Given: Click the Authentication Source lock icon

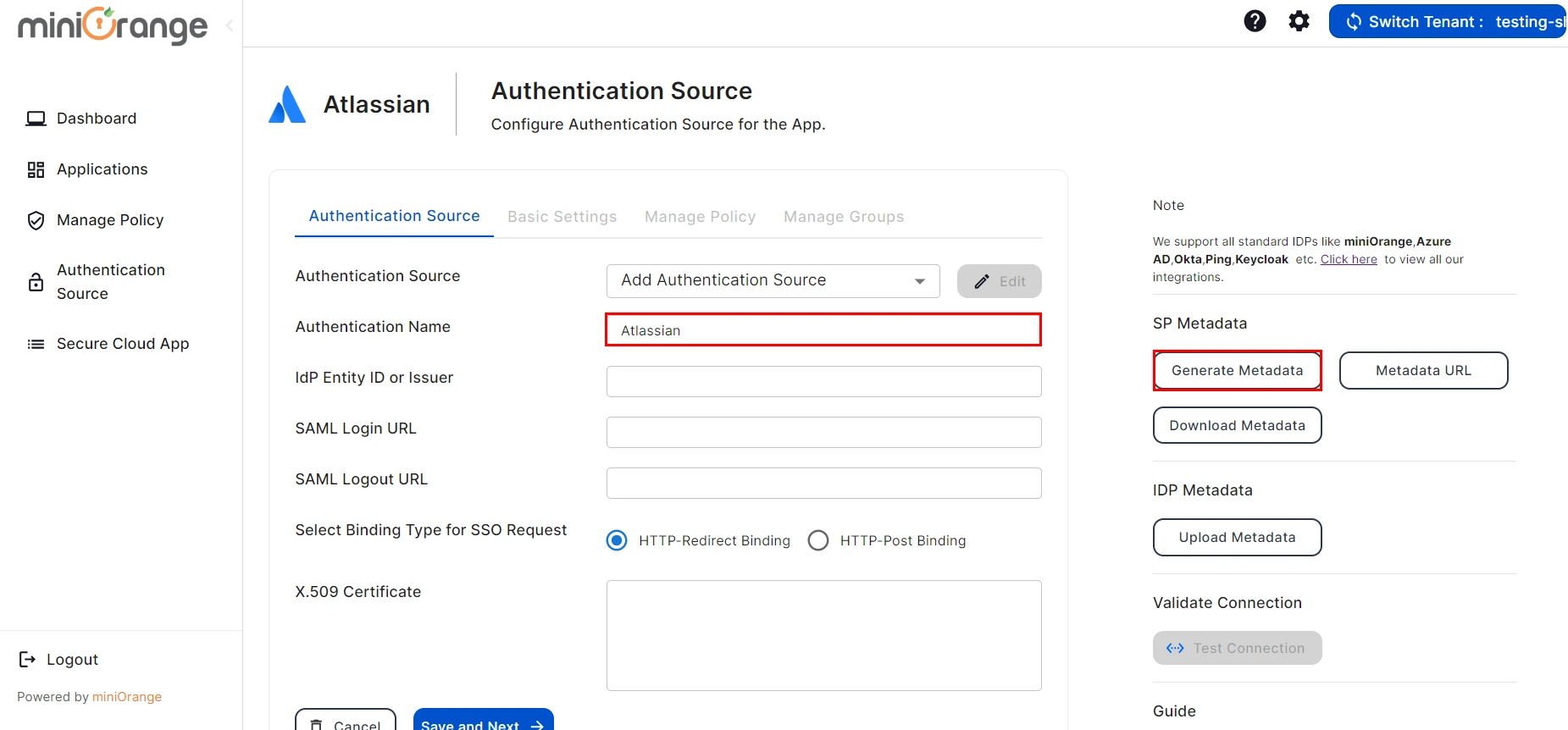Looking at the screenshot, I should (36, 282).
